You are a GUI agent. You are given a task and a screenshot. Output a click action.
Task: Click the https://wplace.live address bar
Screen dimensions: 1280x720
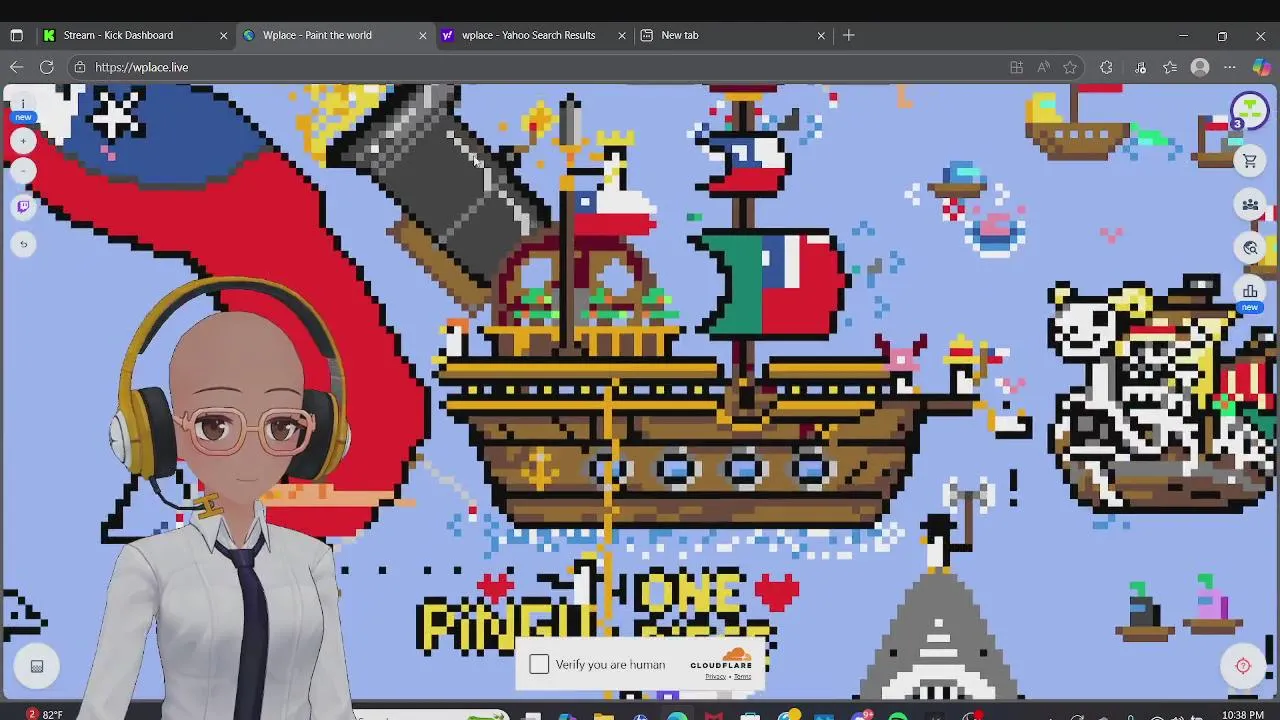(x=540, y=67)
